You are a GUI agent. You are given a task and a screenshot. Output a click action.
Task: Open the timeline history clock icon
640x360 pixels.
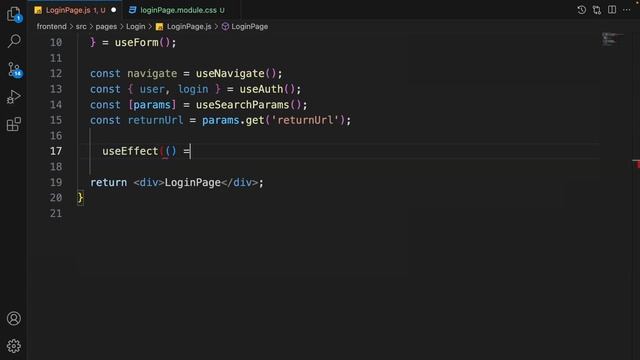tap(582, 10)
